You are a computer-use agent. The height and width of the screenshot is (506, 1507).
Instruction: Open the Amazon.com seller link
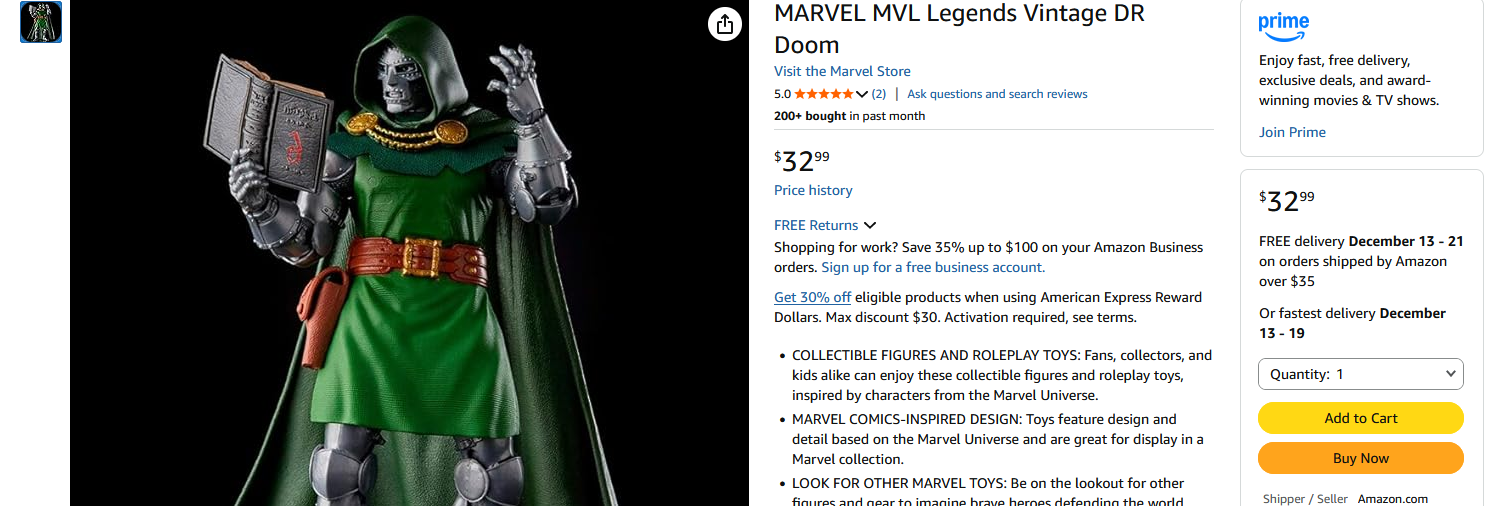click(x=1392, y=498)
